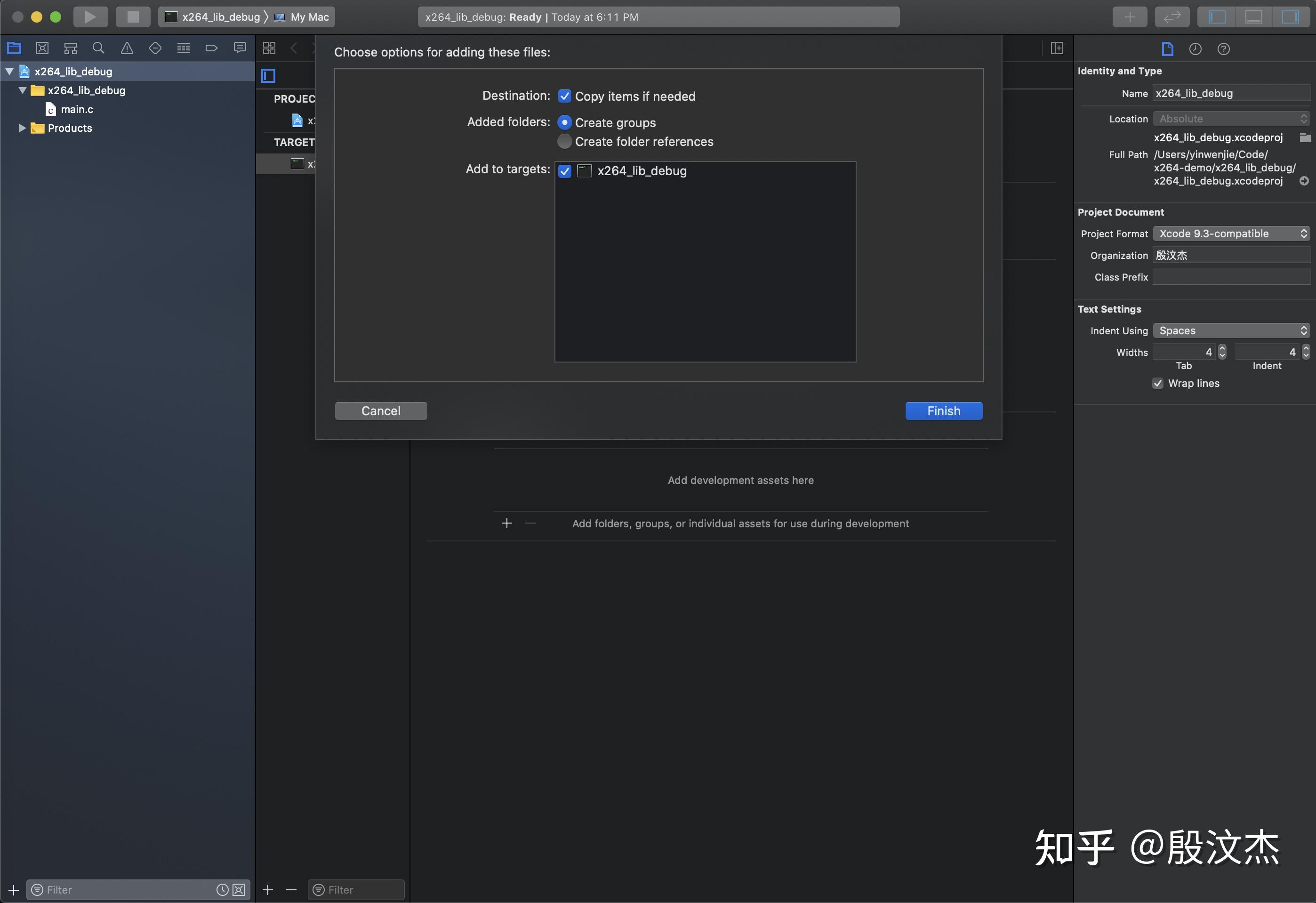Screen dimensions: 1316x903
Task: Uncheck Copy items if needed
Action: (564, 96)
